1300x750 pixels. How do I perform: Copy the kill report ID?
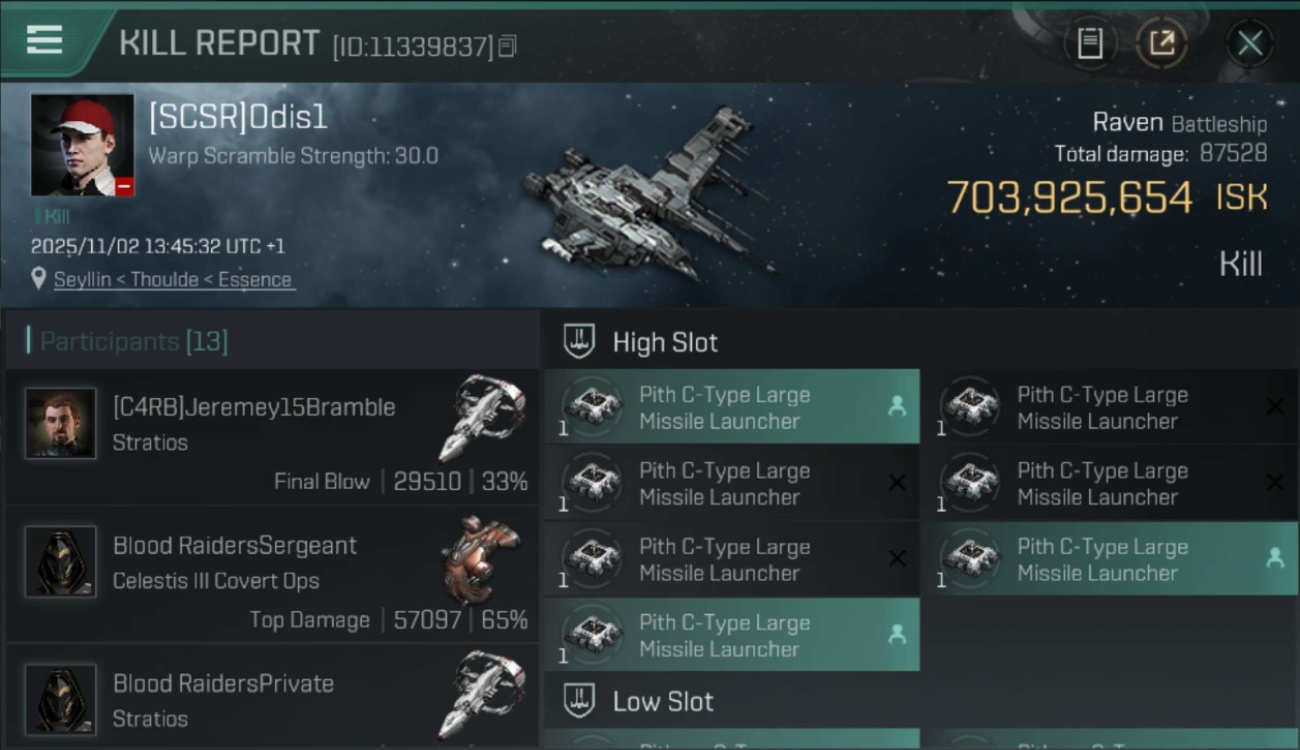tap(508, 46)
